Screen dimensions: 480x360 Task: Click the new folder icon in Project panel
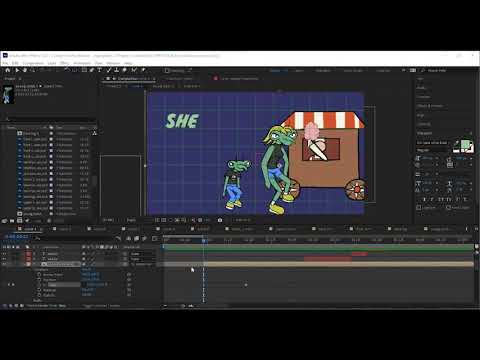[x=12, y=221]
